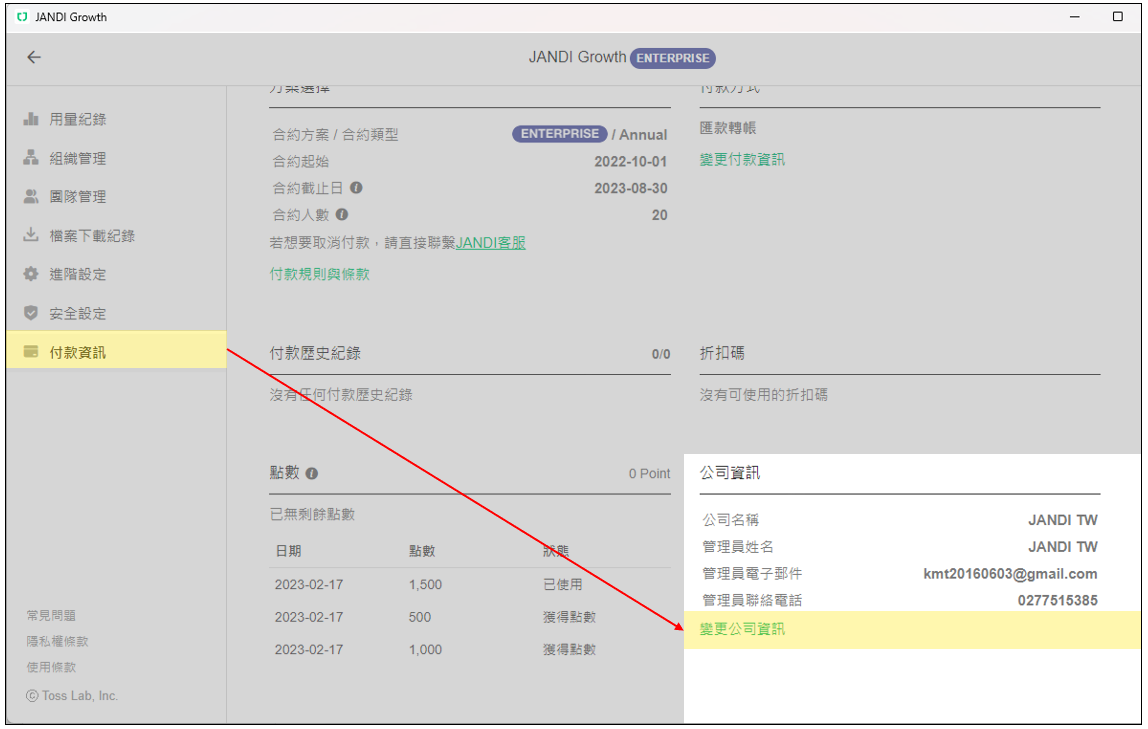Click 已使用 status cell
The width and height of the screenshot is (1148, 729).
562,585
